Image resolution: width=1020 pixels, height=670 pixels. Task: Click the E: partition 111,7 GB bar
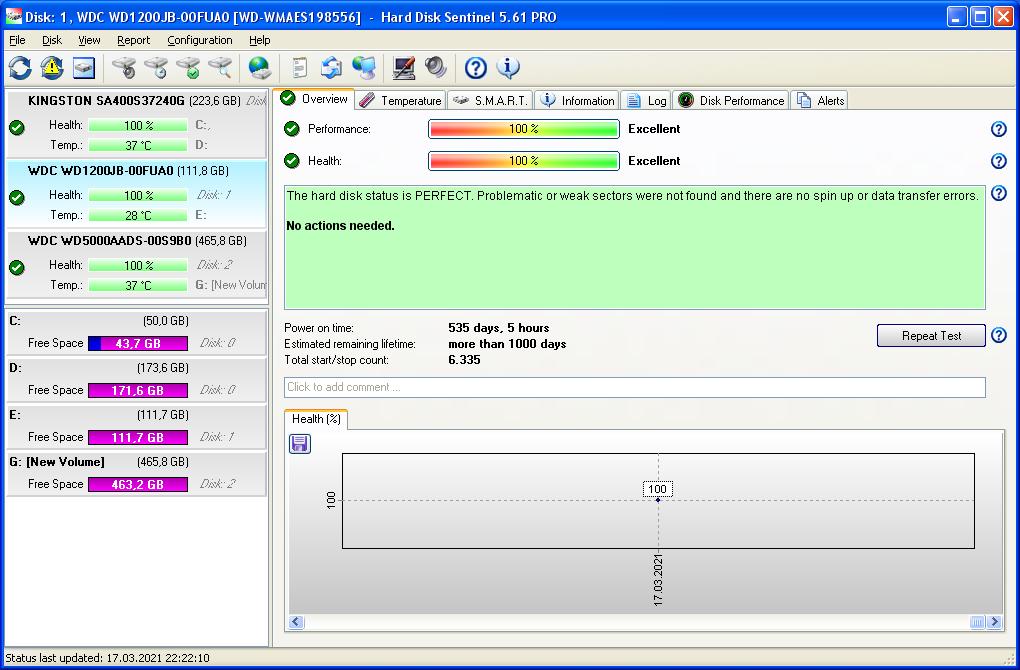pyautogui.click(x=138, y=437)
